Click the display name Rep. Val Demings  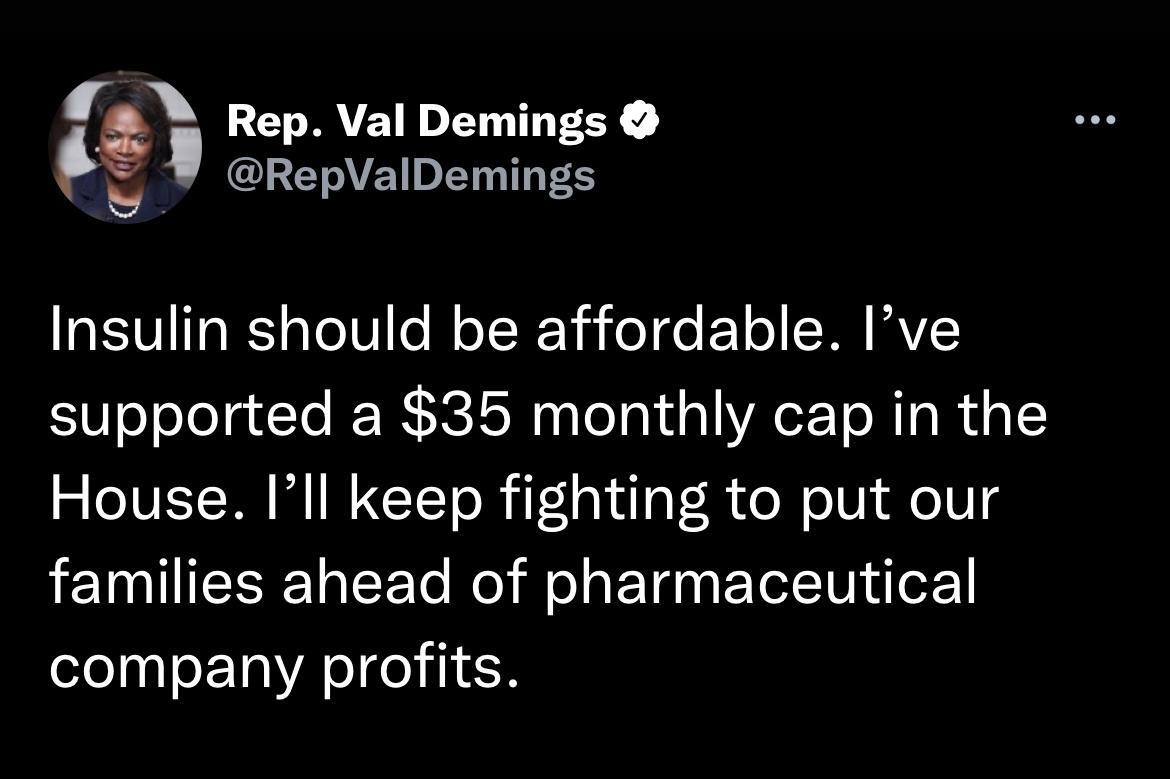[416, 120]
